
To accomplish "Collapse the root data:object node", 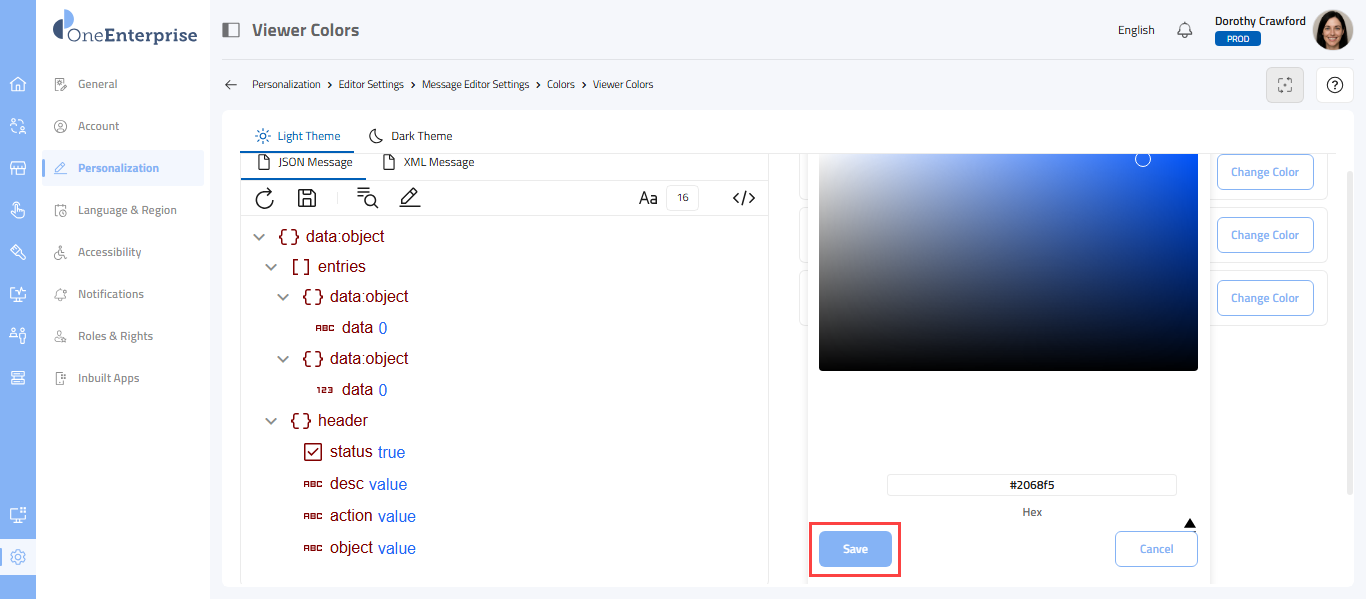I will pyautogui.click(x=259, y=237).
